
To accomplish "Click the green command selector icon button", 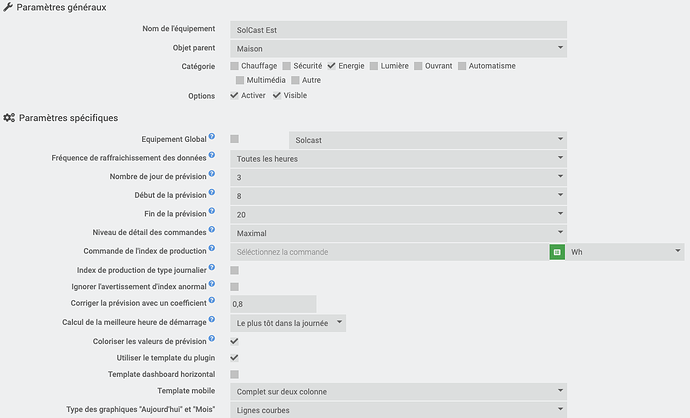I will tap(557, 252).
